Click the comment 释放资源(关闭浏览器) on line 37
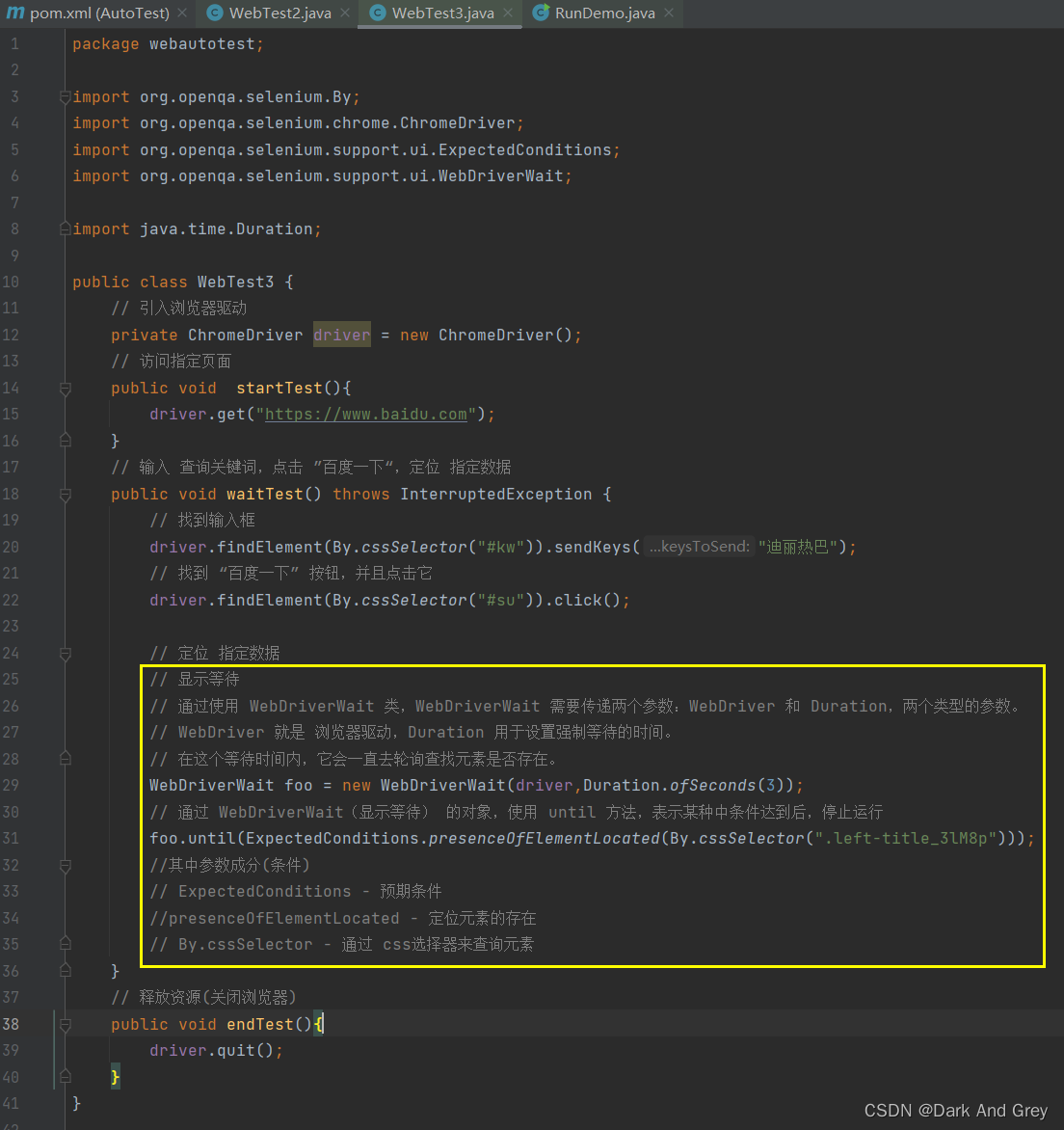Screen dimensions: 1064x1130 (x=204, y=997)
